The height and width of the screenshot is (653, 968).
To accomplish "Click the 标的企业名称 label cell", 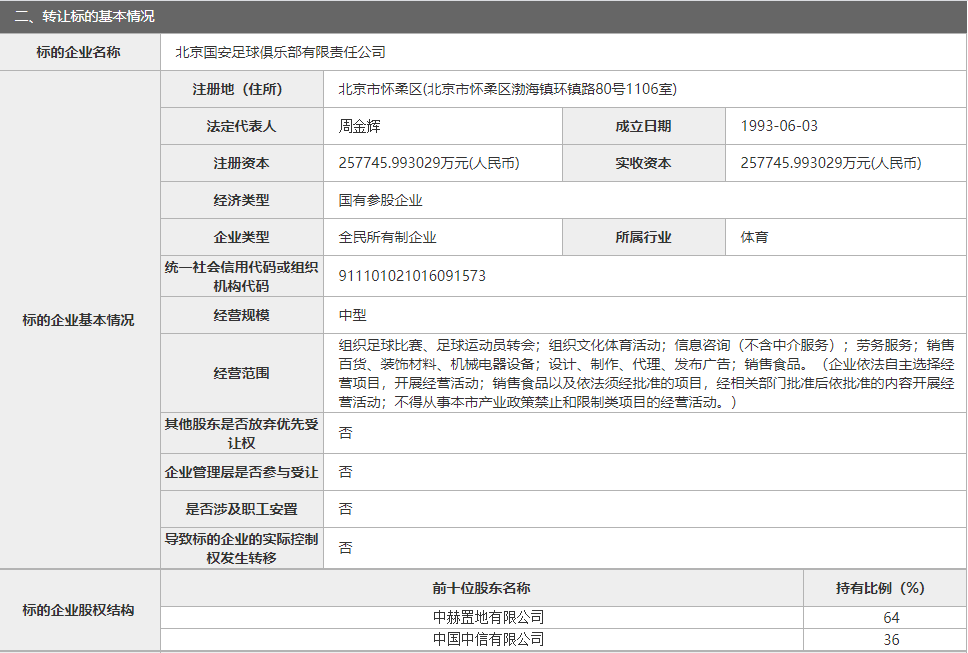I will tap(78, 52).
